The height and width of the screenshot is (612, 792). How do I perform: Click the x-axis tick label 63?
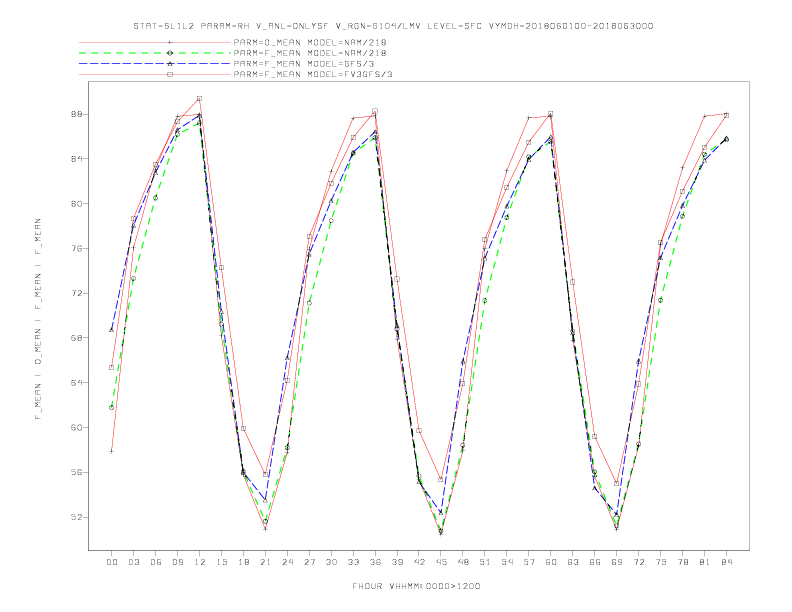tap(573, 562)
